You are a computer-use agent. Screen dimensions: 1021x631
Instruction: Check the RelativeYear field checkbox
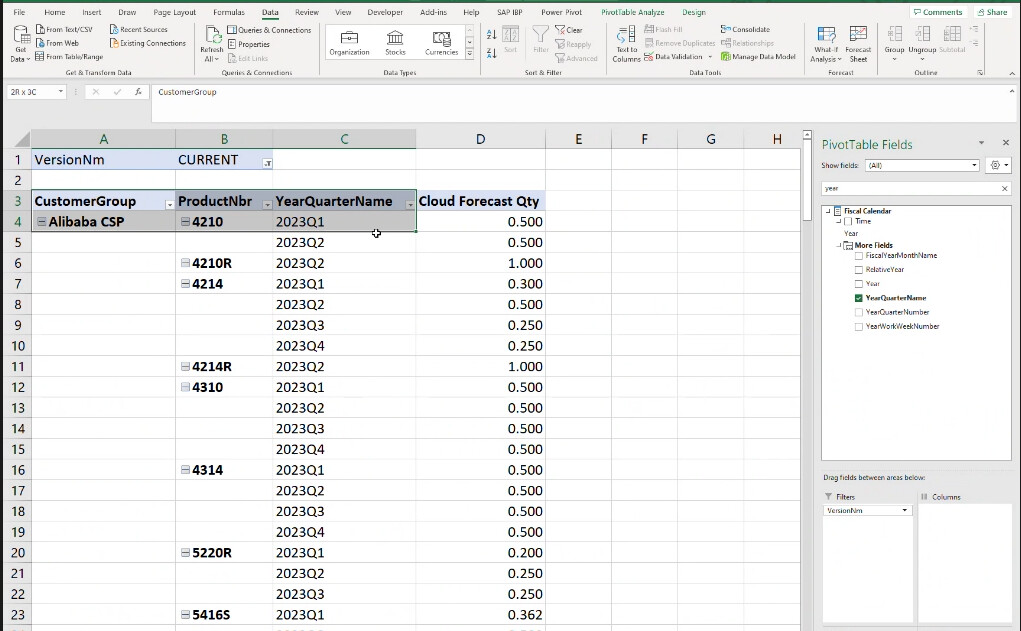857,269
